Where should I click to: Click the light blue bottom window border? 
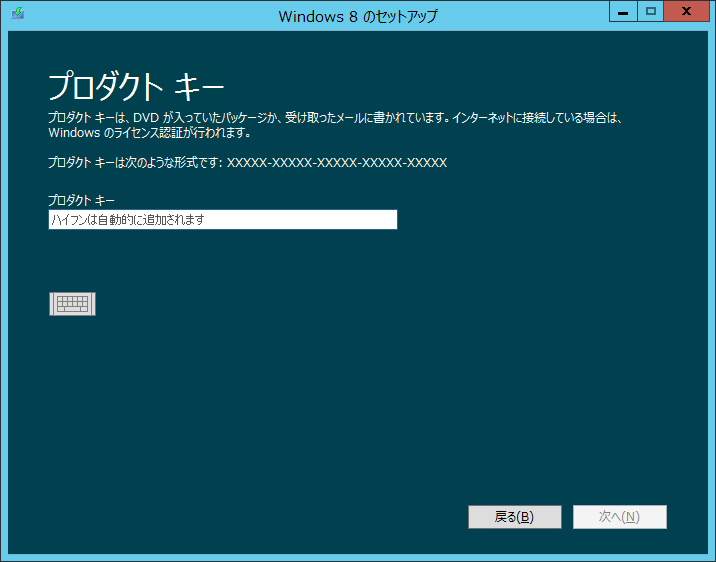(x=358, y=557)
